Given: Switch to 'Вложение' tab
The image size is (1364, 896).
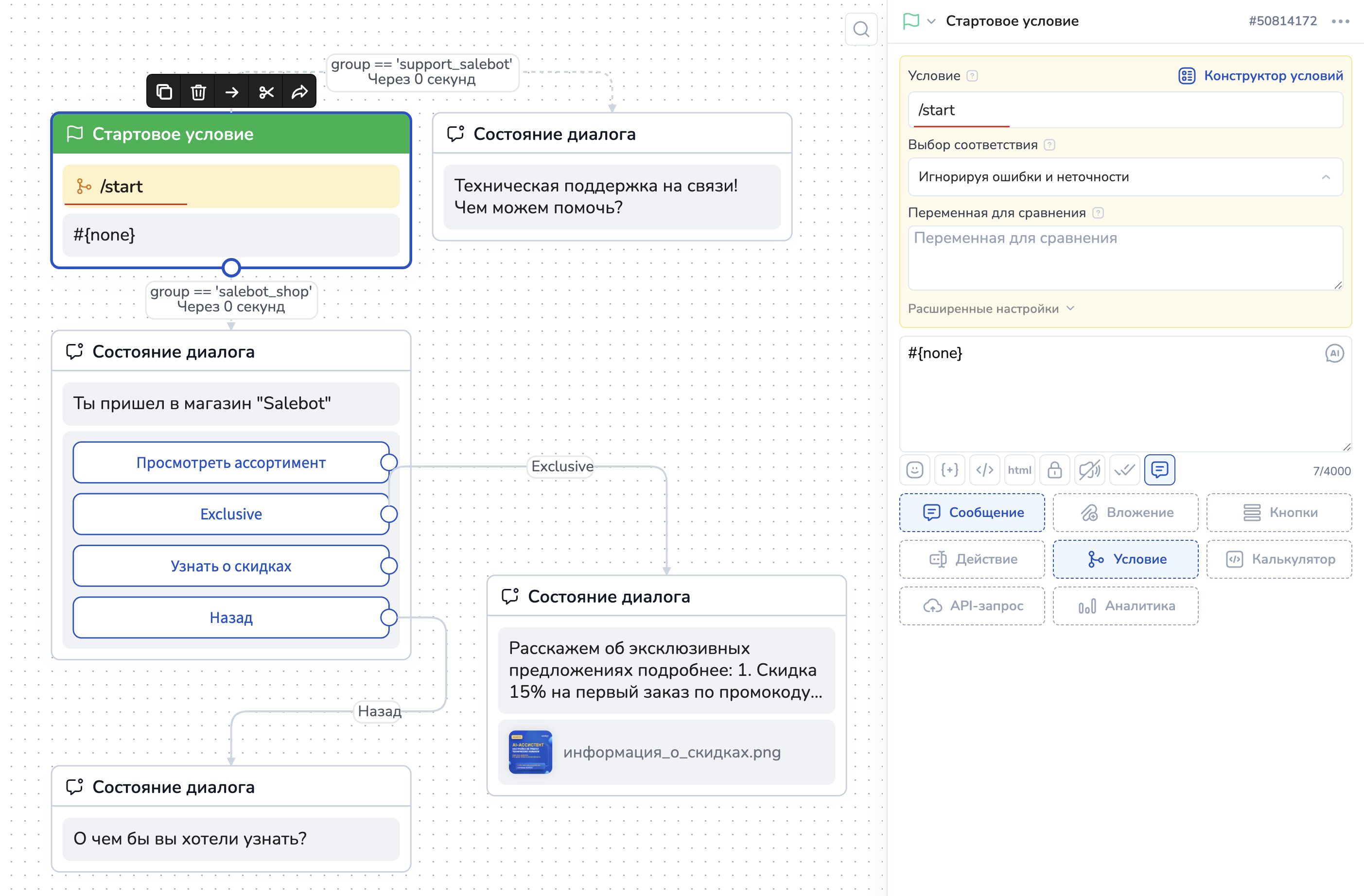Looking at the screenshot, I should click(x=1126, y=512).
